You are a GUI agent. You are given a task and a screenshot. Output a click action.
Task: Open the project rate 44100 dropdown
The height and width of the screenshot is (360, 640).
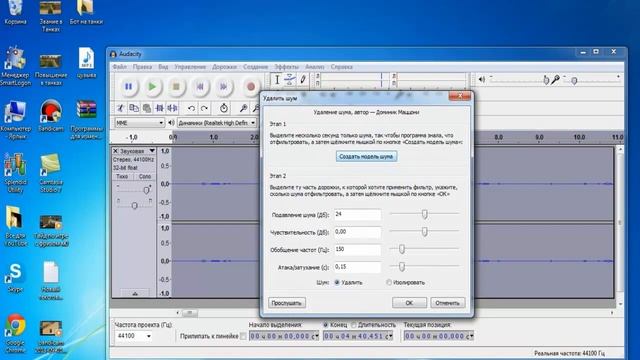pyautogui.click(x=149, y=336)
